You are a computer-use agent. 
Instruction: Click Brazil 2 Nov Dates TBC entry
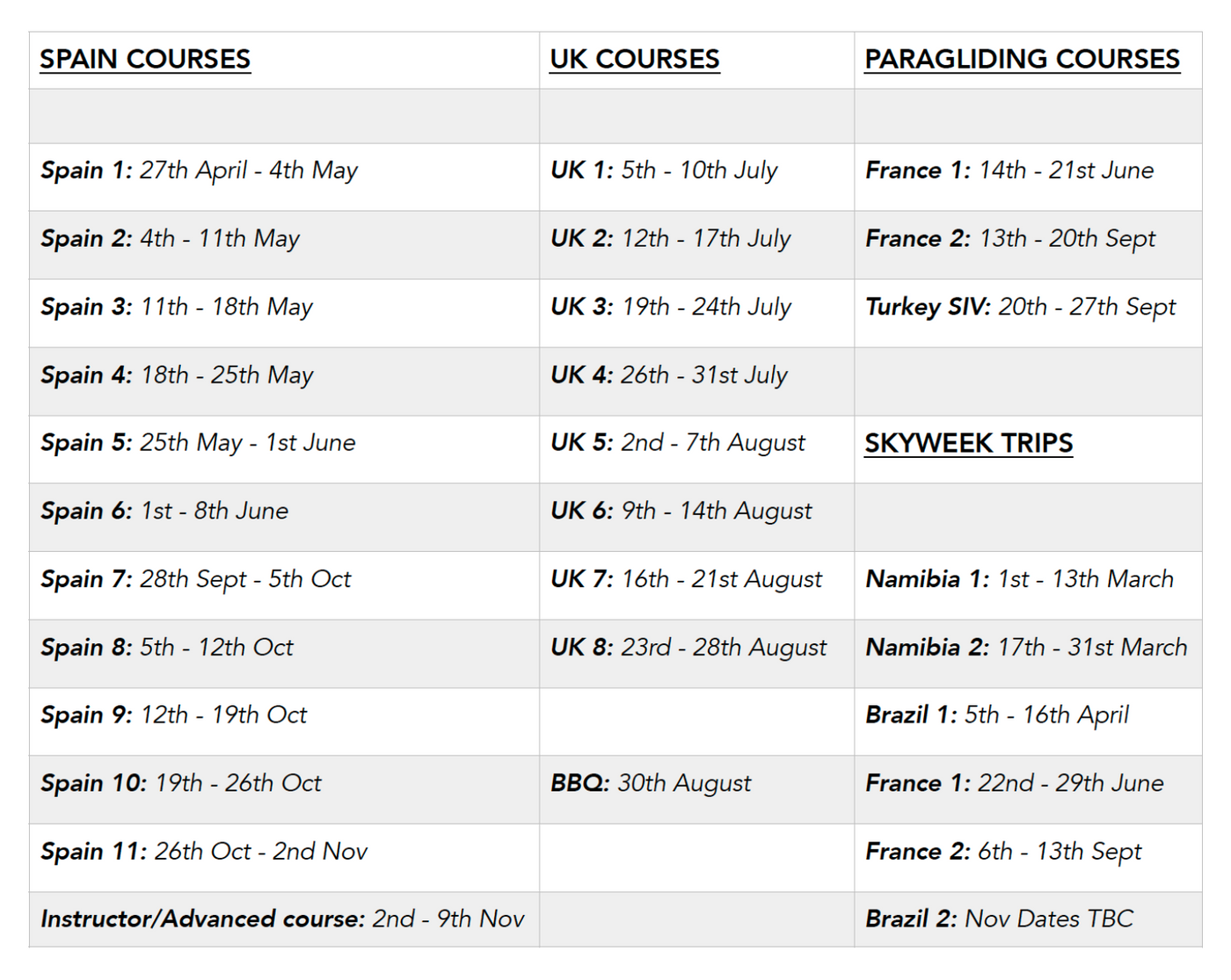pyautogui.click(x=1000, y=919)
